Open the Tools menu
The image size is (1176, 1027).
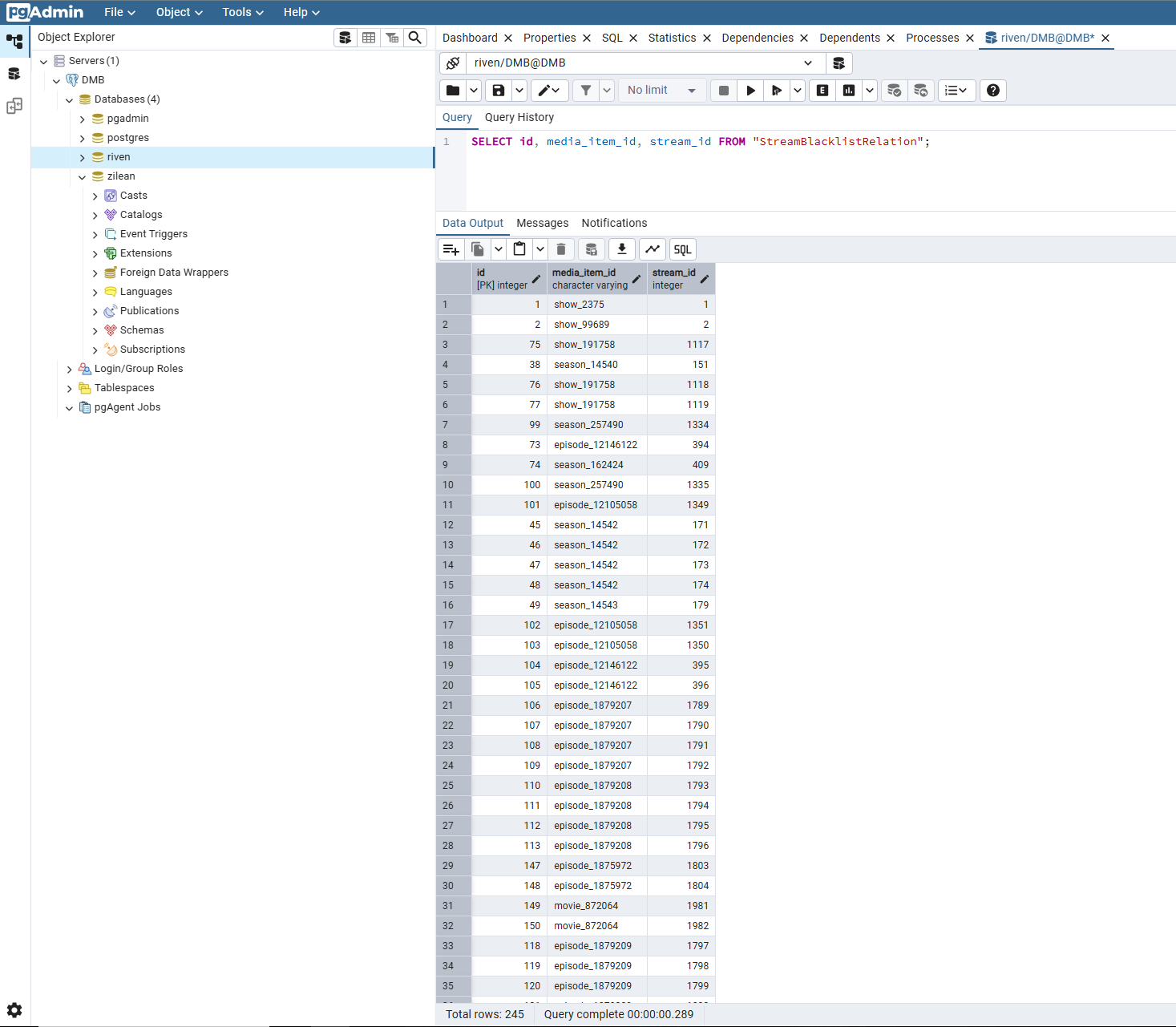pos(243,12)
